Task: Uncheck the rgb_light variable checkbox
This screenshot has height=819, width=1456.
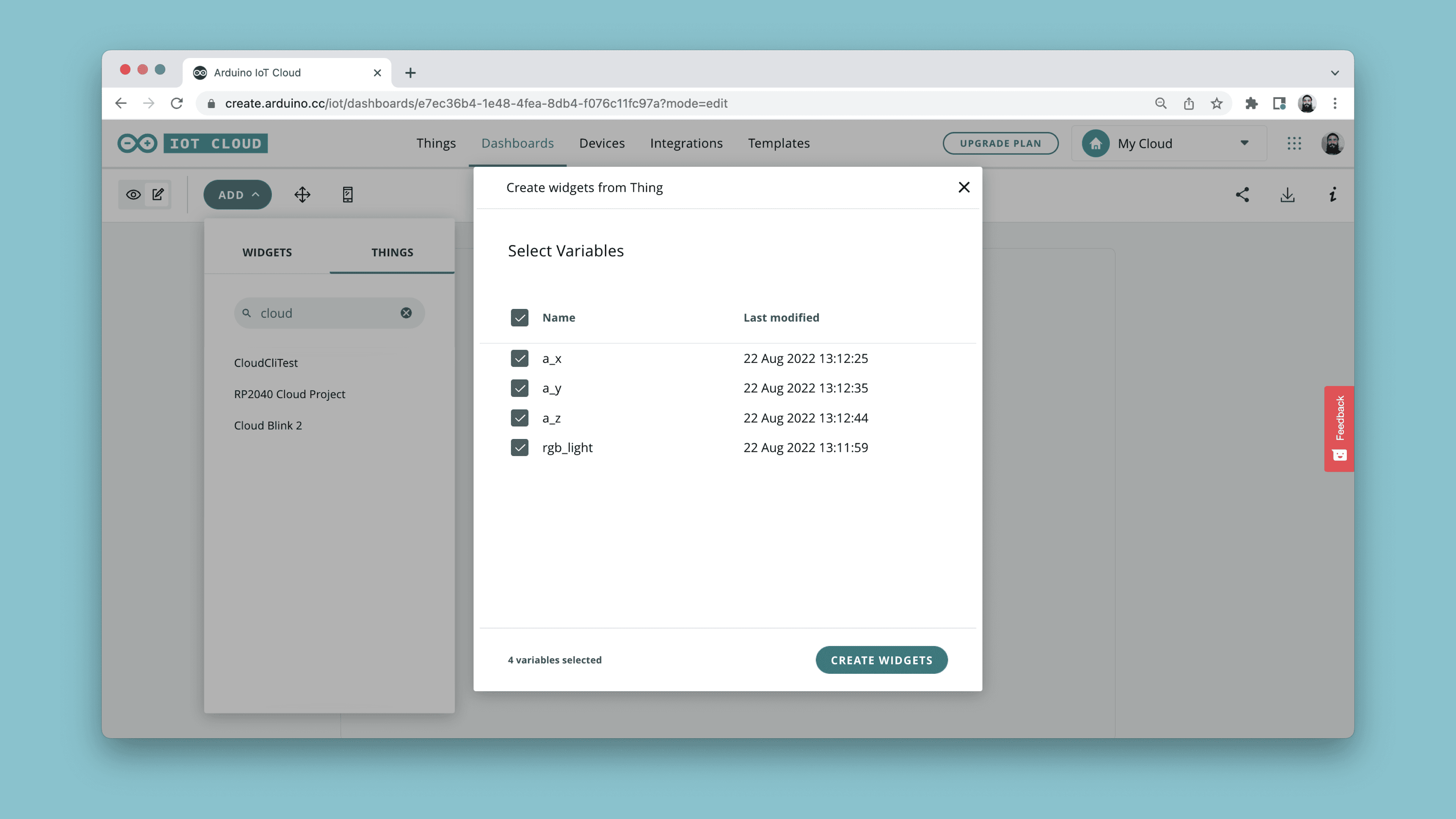Action: [x=519, y=448]
